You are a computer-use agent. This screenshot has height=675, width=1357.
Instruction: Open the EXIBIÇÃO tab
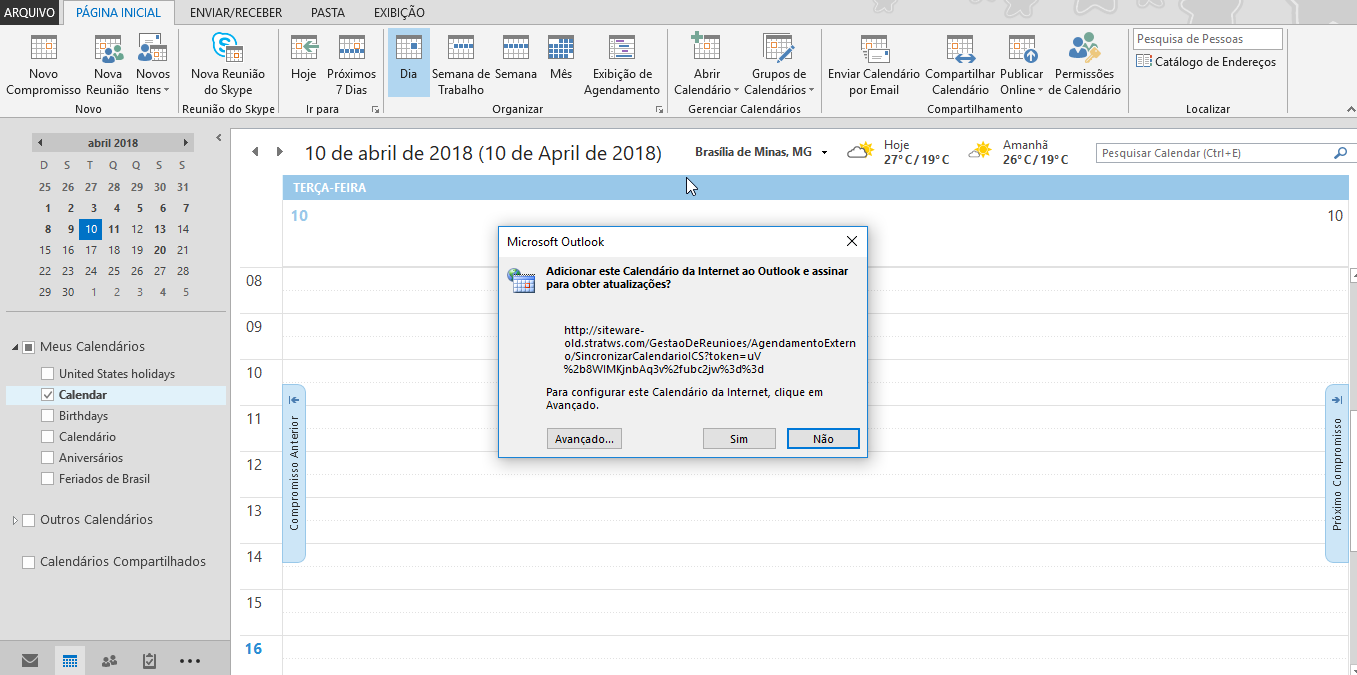pyautogui.click(x=399, y=12)
